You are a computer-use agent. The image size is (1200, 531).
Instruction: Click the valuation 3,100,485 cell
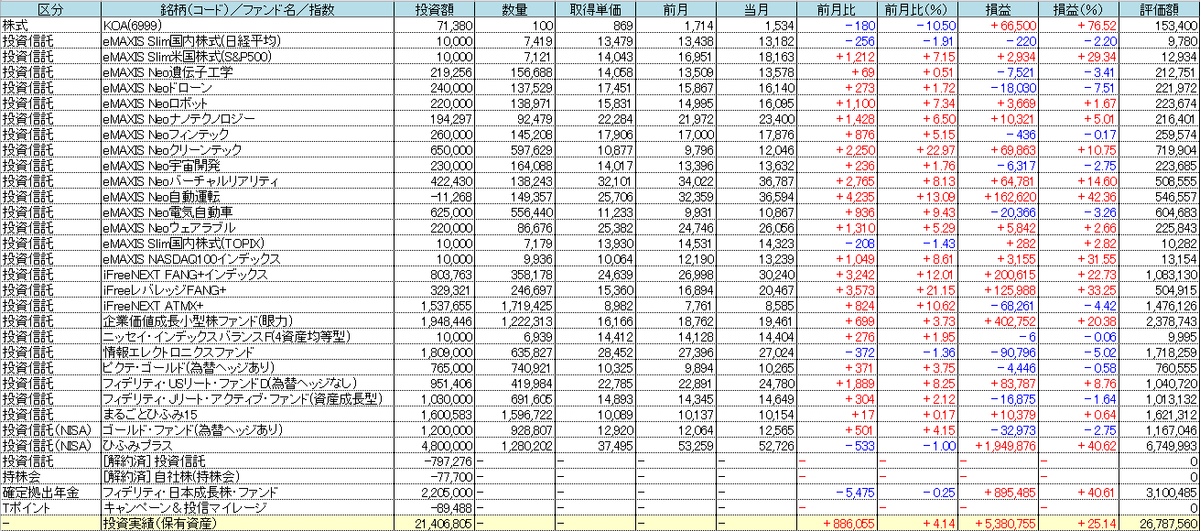[1170, 493]
